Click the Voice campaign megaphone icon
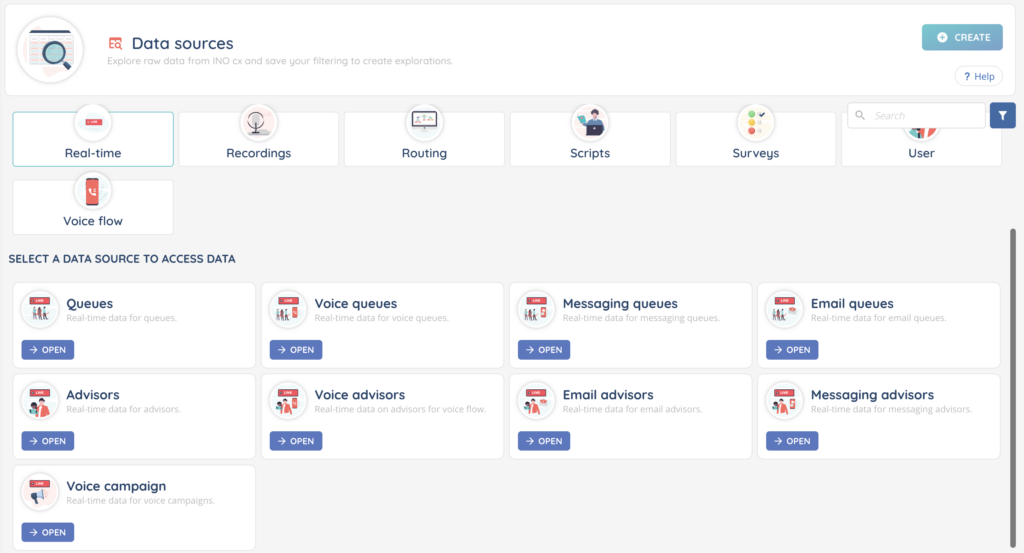The height and width of the screenshot is (553, 1024). tap(40, 492)
